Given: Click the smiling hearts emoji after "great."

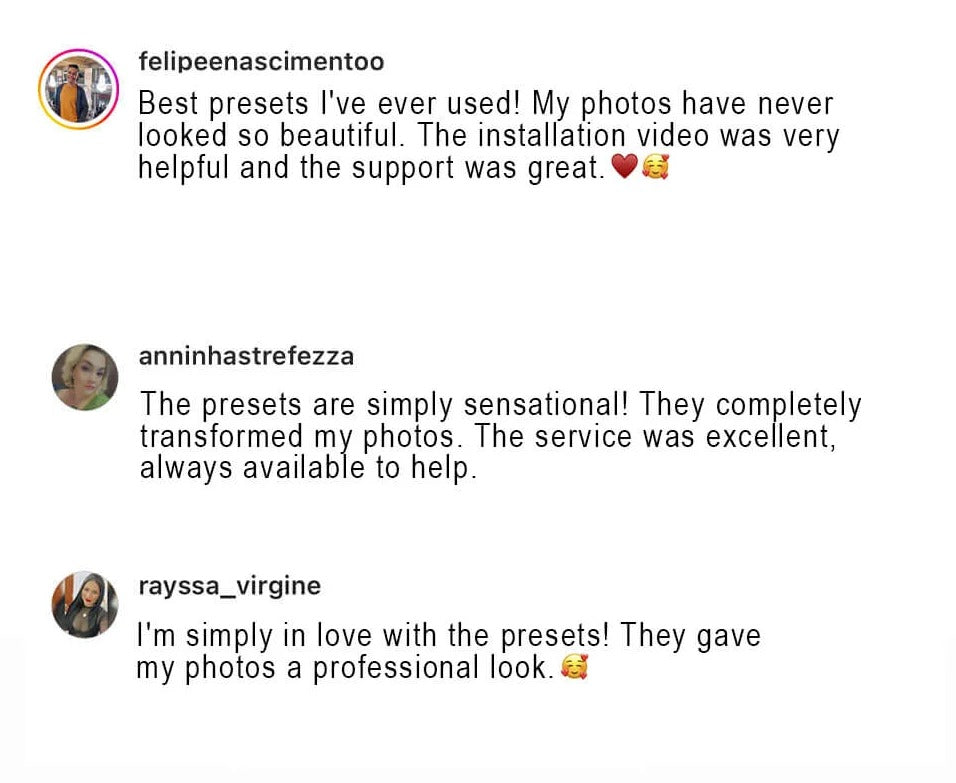Looking at the screenshot, I should click(654, 169).
